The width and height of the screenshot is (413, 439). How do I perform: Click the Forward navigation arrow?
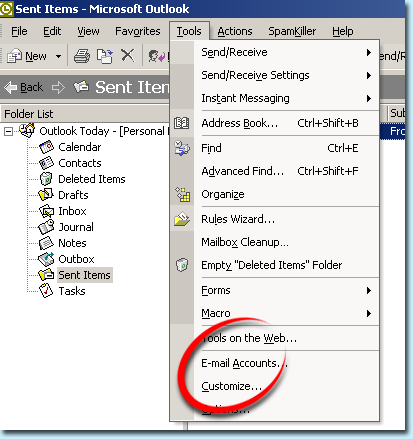tap(58, 88)
